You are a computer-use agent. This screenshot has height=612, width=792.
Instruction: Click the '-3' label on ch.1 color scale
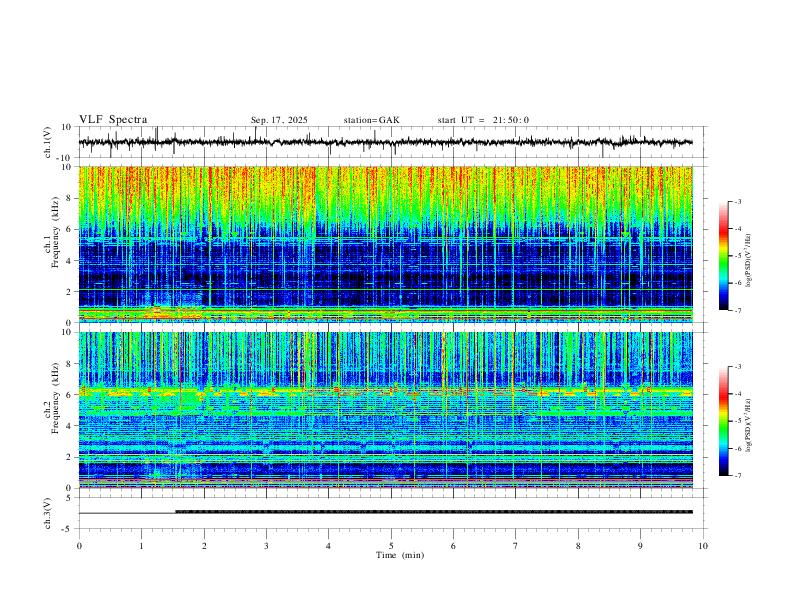pyautogui.click(x=737, y=201)
